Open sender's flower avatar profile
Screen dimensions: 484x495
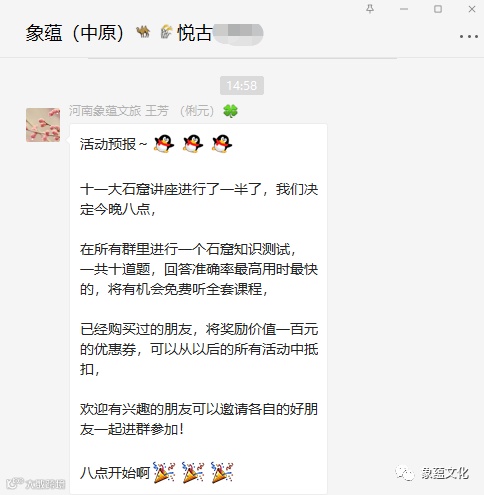43,125
